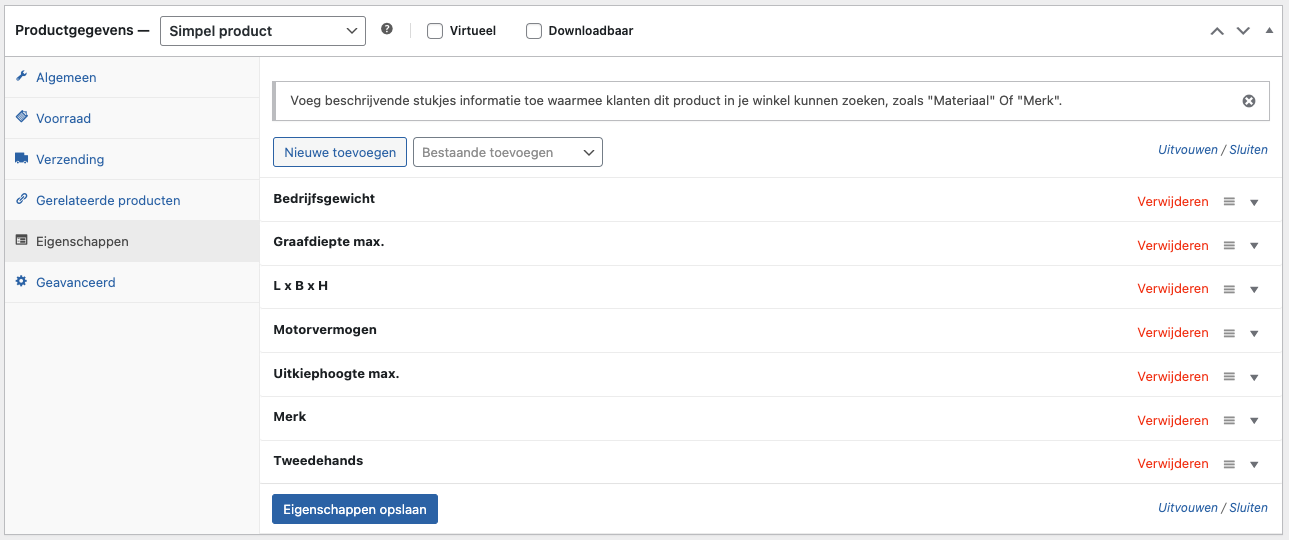Dismiss the info notice with X icon
1289x540 pixels.
1249,101
